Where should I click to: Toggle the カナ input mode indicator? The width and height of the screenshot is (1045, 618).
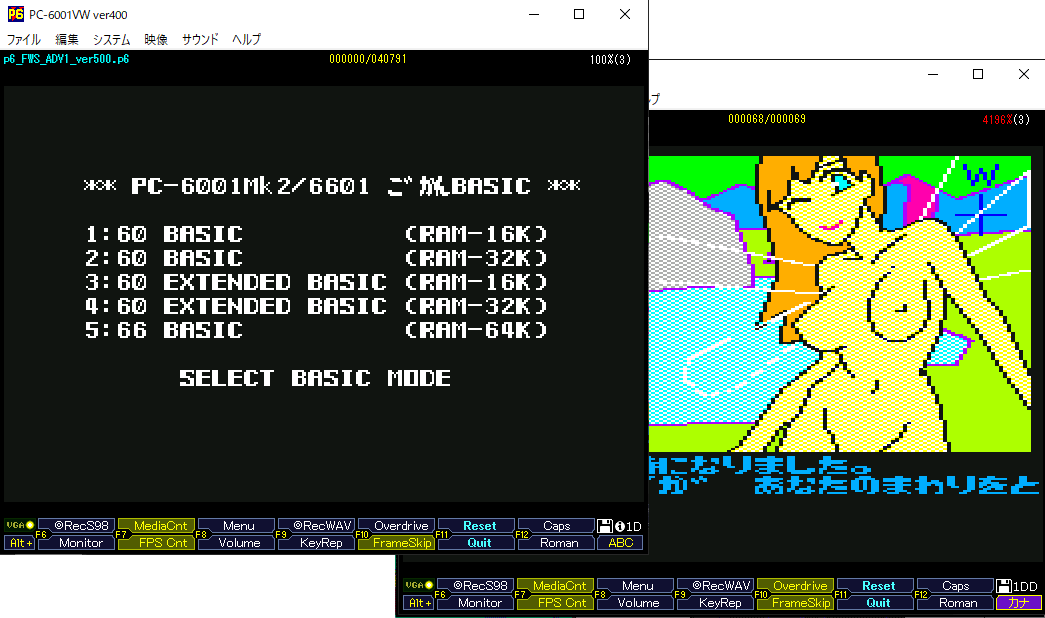click(1019, 603)
